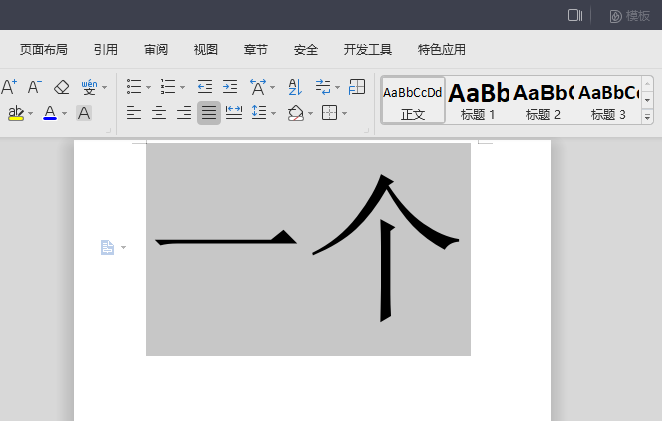This screenshot has width=662, height=421.
Task: Open the 安全 tab
Action: (306, 50)
